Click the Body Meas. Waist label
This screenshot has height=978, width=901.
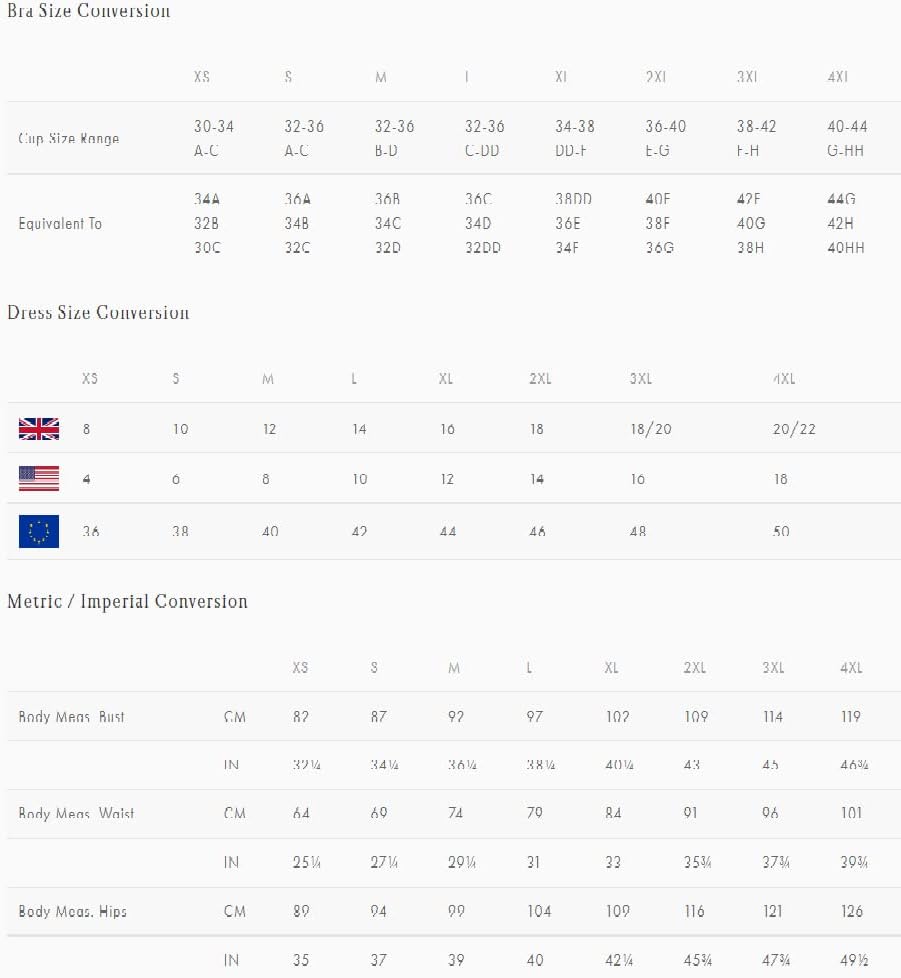(76, 813)
